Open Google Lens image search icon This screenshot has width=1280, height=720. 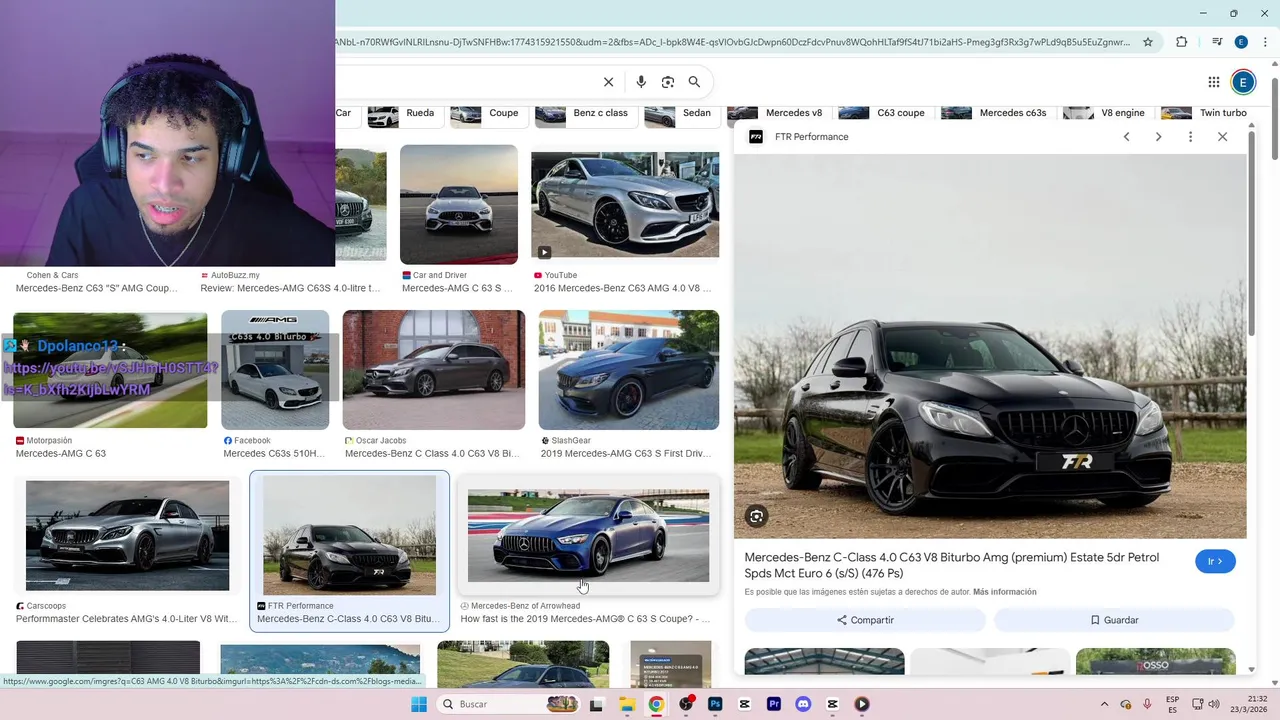click(668, 82)
